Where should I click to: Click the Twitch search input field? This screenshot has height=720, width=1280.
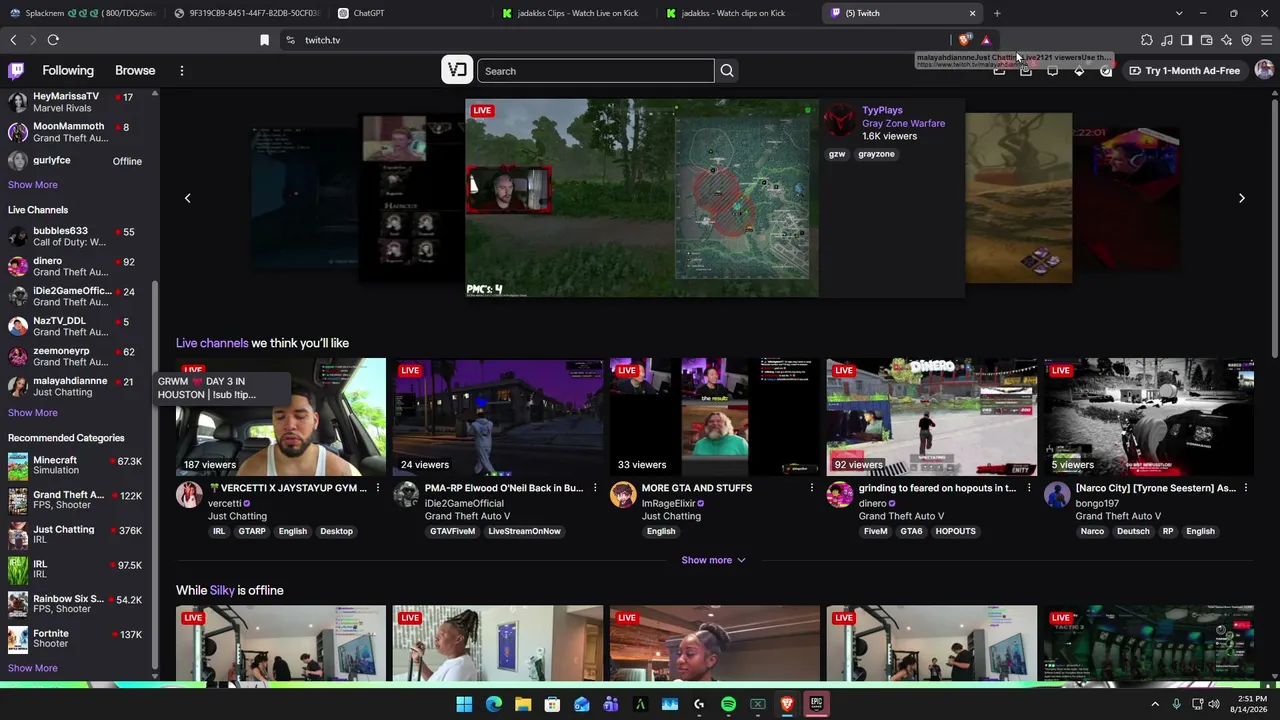596,71
